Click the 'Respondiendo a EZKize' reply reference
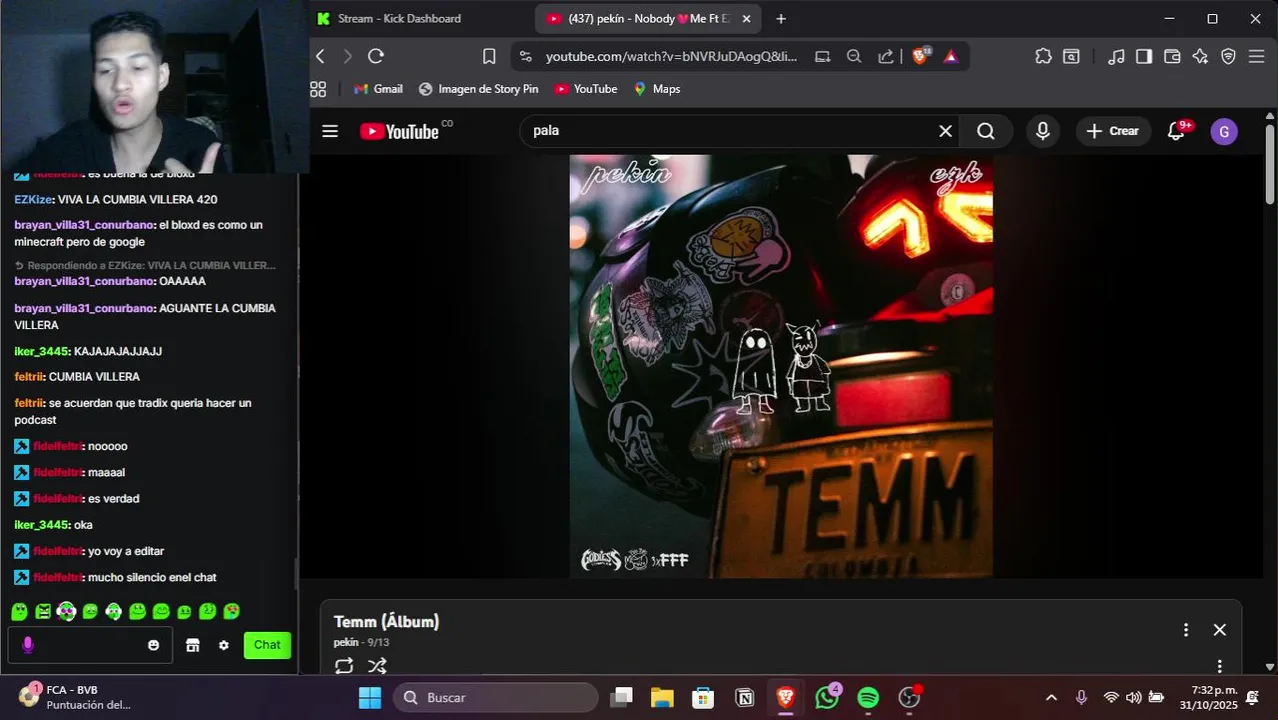Image resolution: width=1278 pixels, height=720 pixels. click(145, 265)
